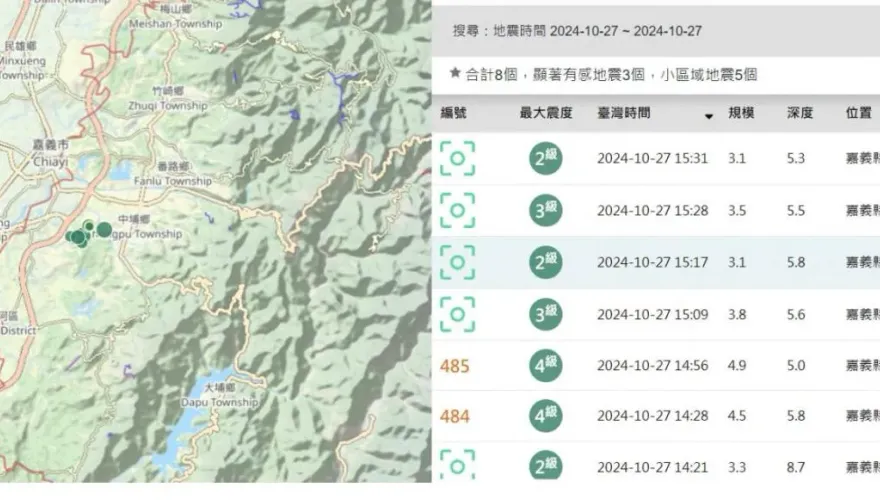Select time cell 2024-10-27 15:17
Screen dimensions: 880x500
click(x=653, y=262)
